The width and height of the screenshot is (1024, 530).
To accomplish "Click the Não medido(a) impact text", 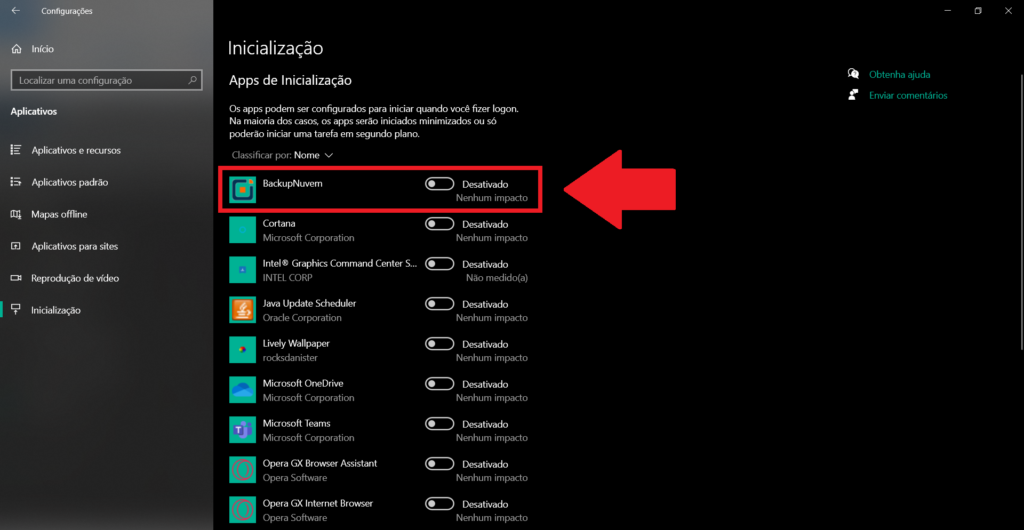I will [496, 278].
